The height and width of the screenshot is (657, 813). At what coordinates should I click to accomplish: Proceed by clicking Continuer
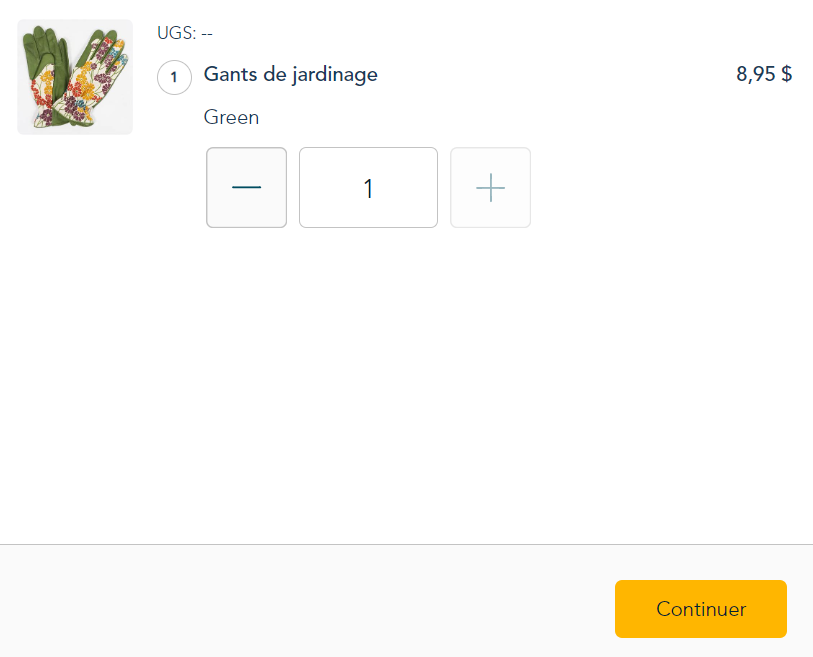coord(700,609)
